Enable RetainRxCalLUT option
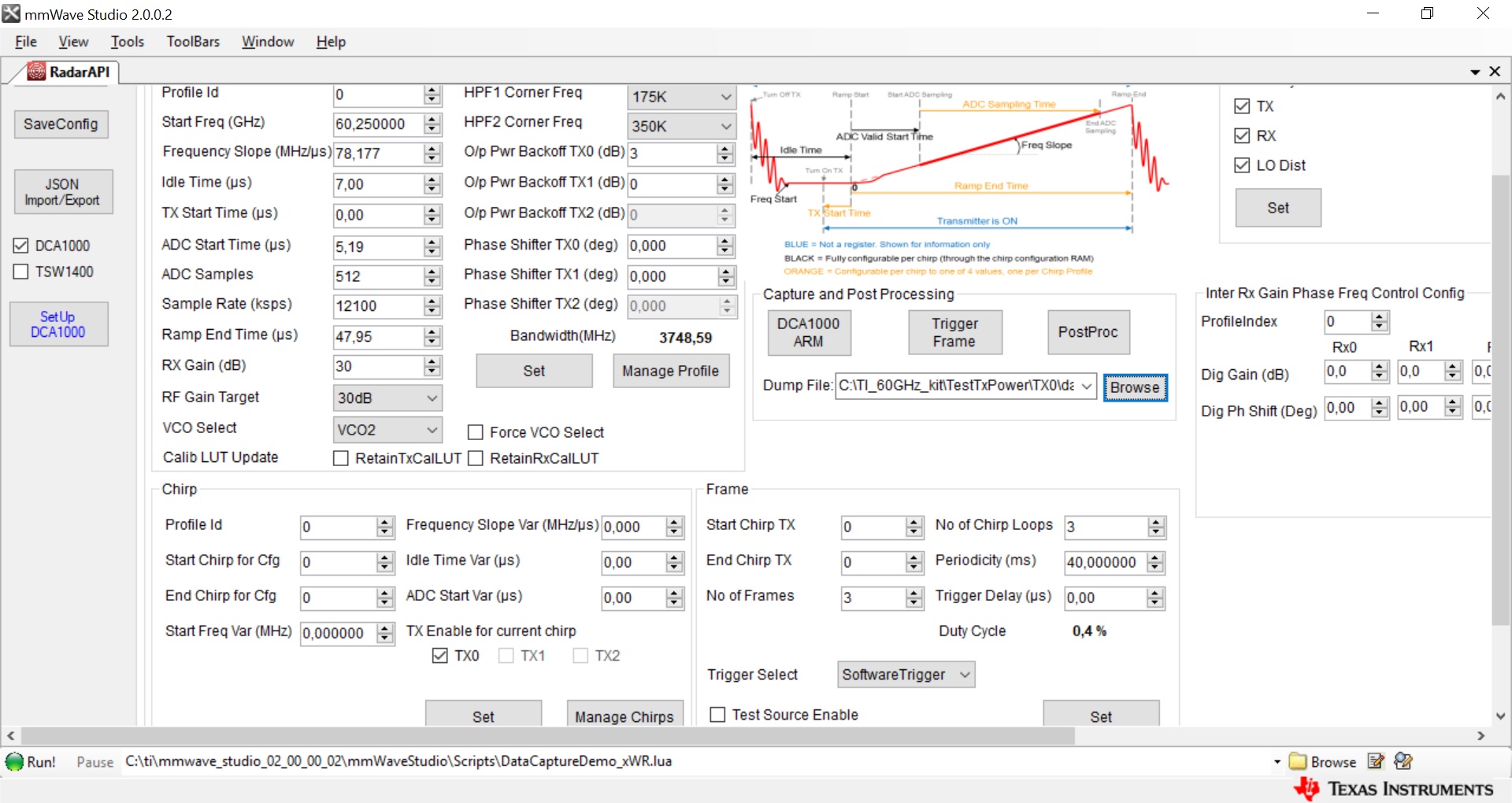This screenshot has height=803, width=1512. 475,458
